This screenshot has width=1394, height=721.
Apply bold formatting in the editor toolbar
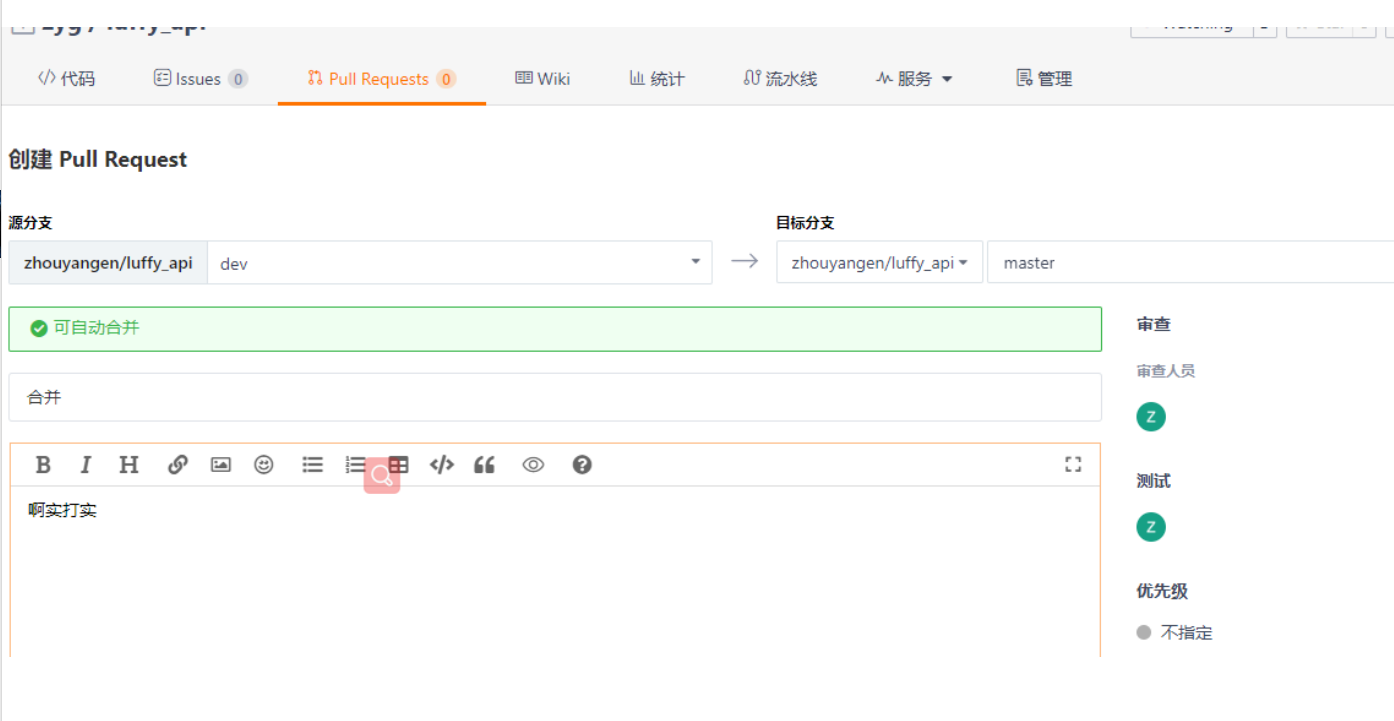coord(43,464)
